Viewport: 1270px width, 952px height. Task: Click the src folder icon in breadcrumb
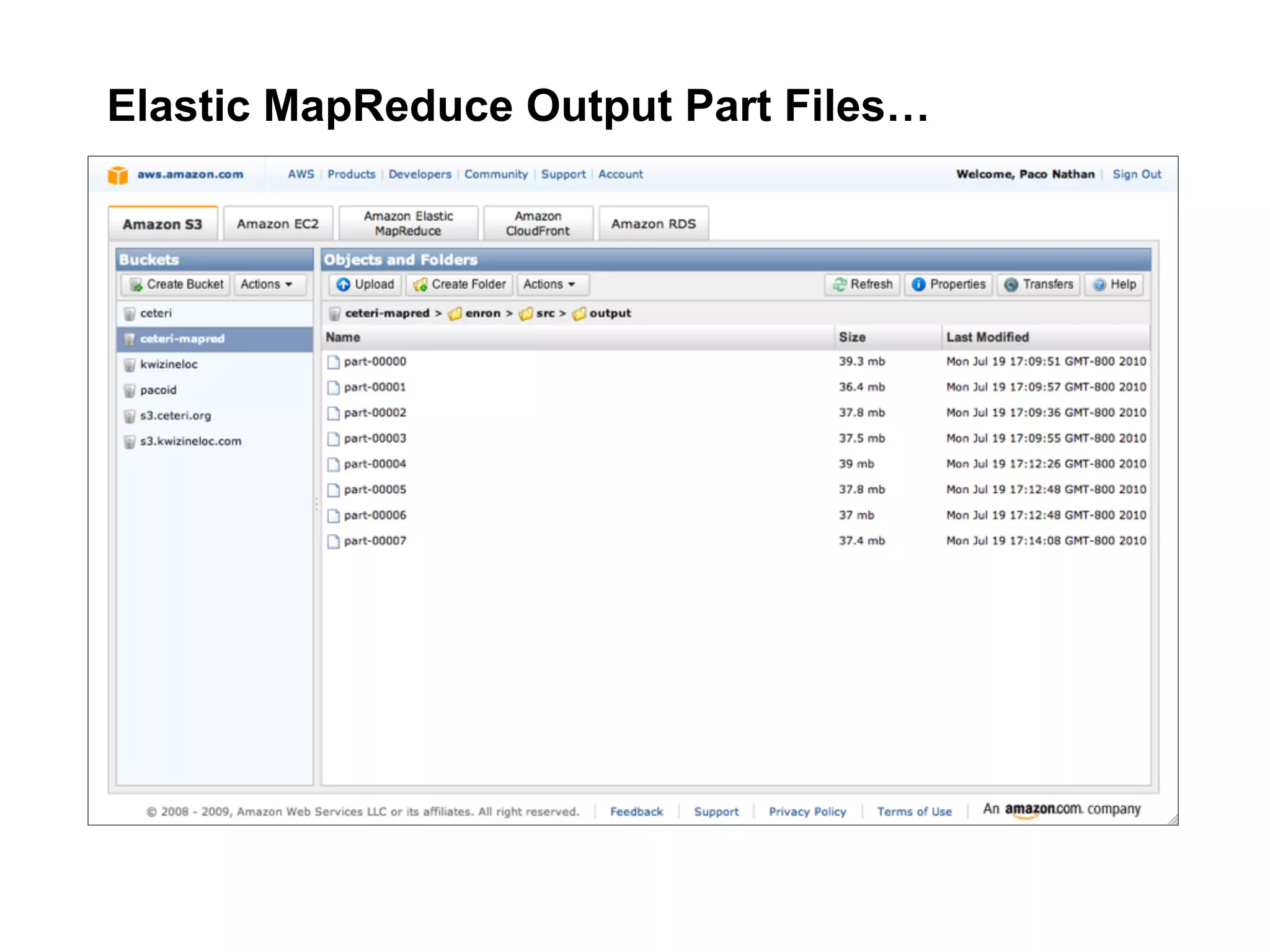pos(526,314)
